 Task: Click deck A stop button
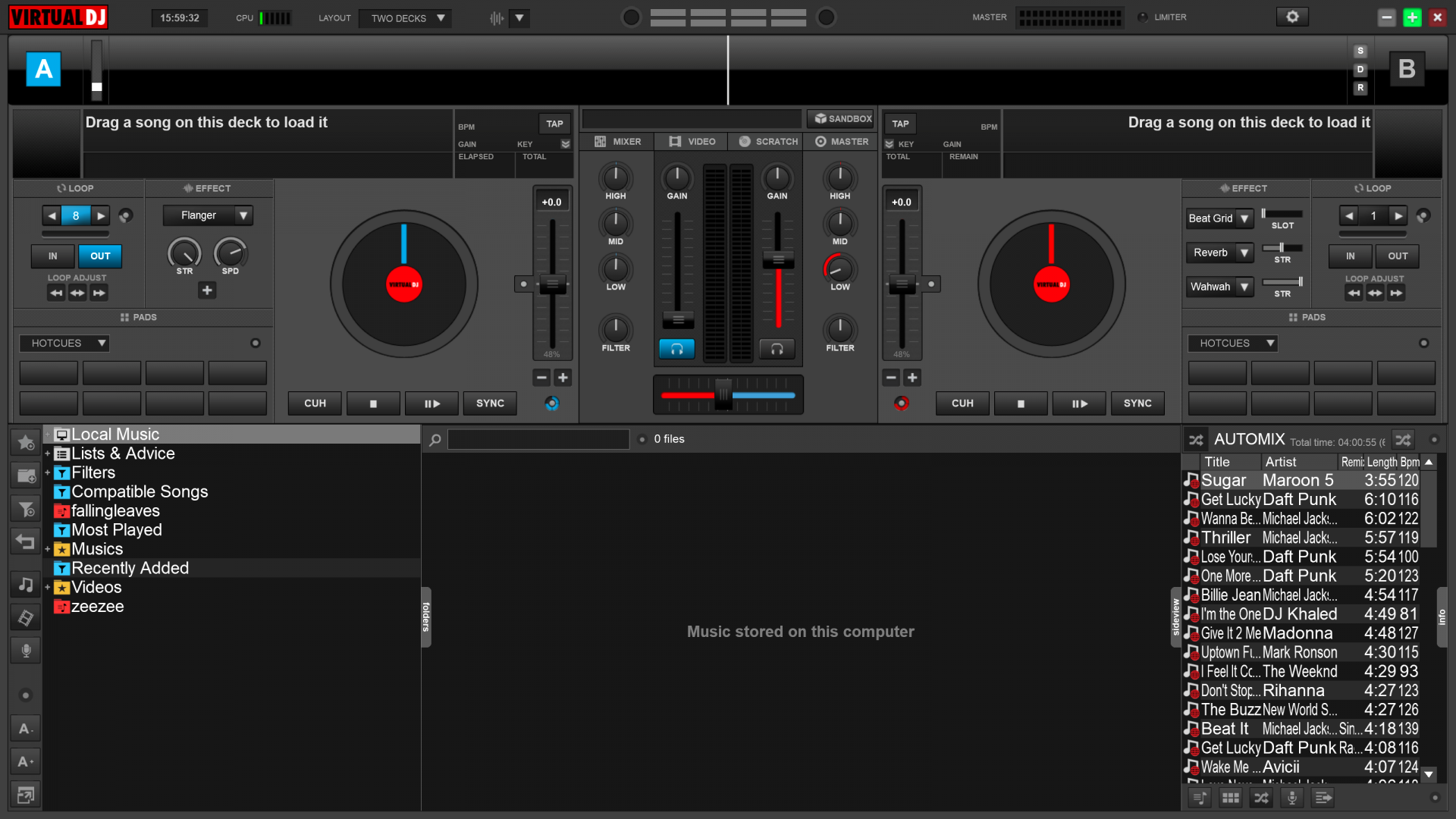(x=373, y=403)
